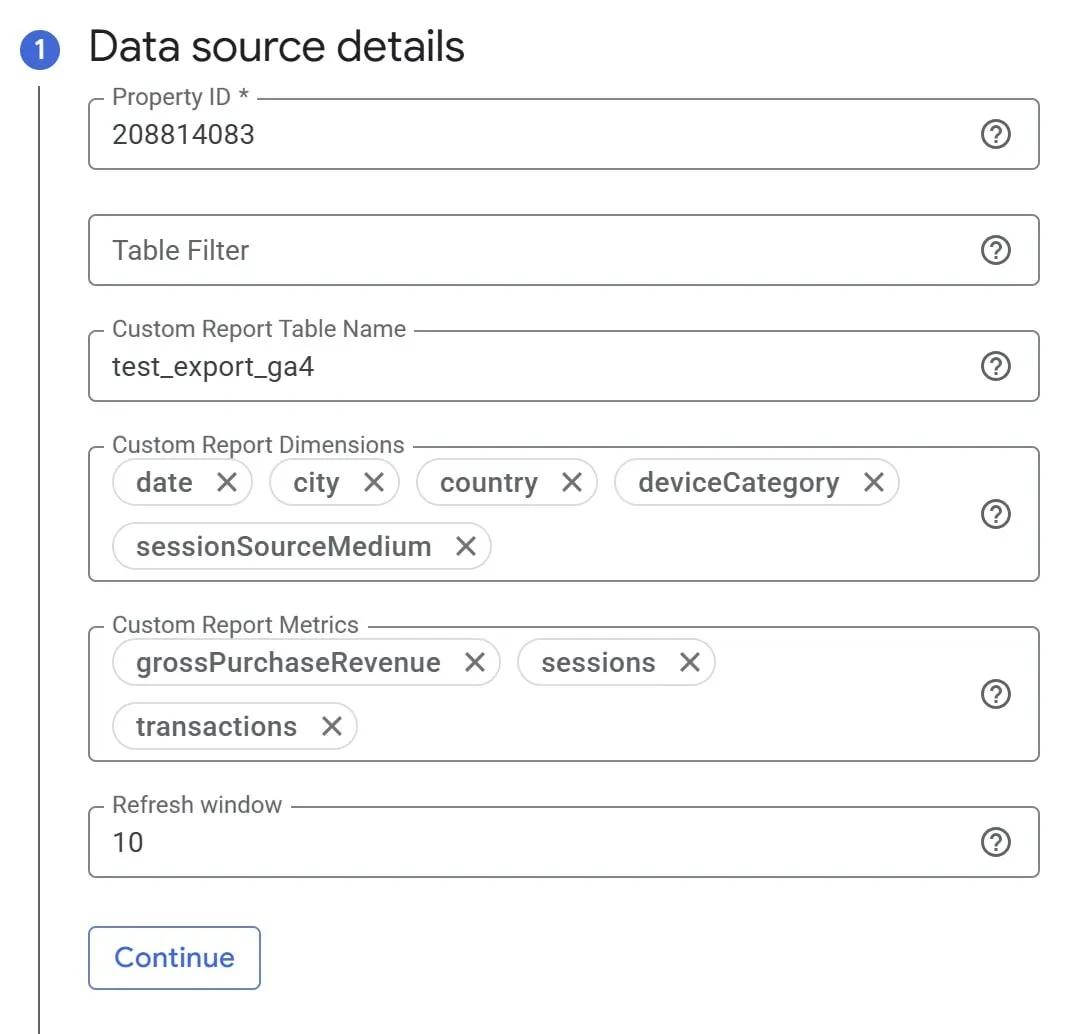
Task: Click the Property ID help icon
Action: 995,135
